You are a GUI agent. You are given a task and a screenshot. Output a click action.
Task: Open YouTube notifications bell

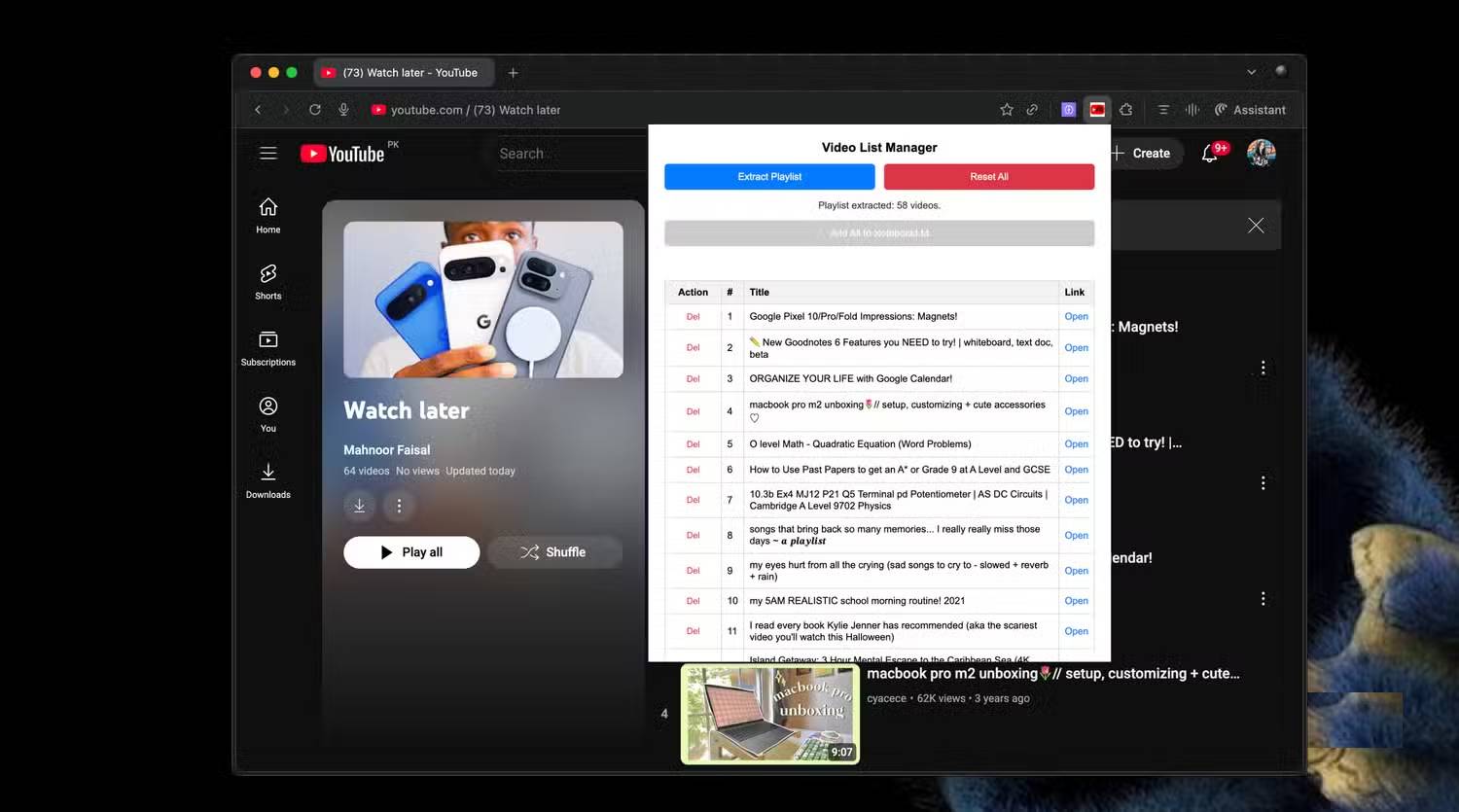(x=1210, y=153)
